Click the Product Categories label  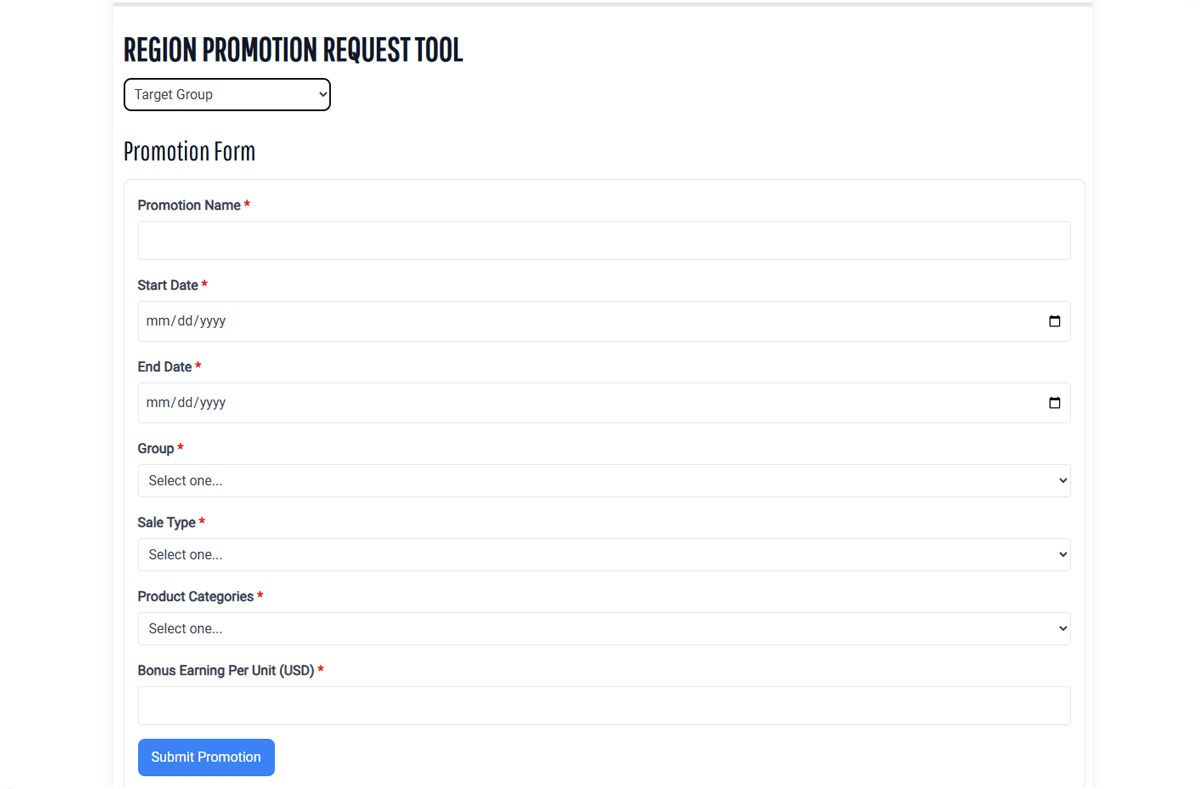click(x=196, y=596)
